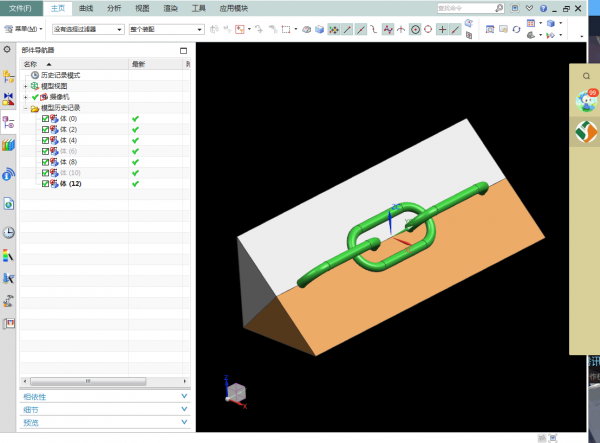Open the HD3D info sidebar icon

tap(9, 175)
